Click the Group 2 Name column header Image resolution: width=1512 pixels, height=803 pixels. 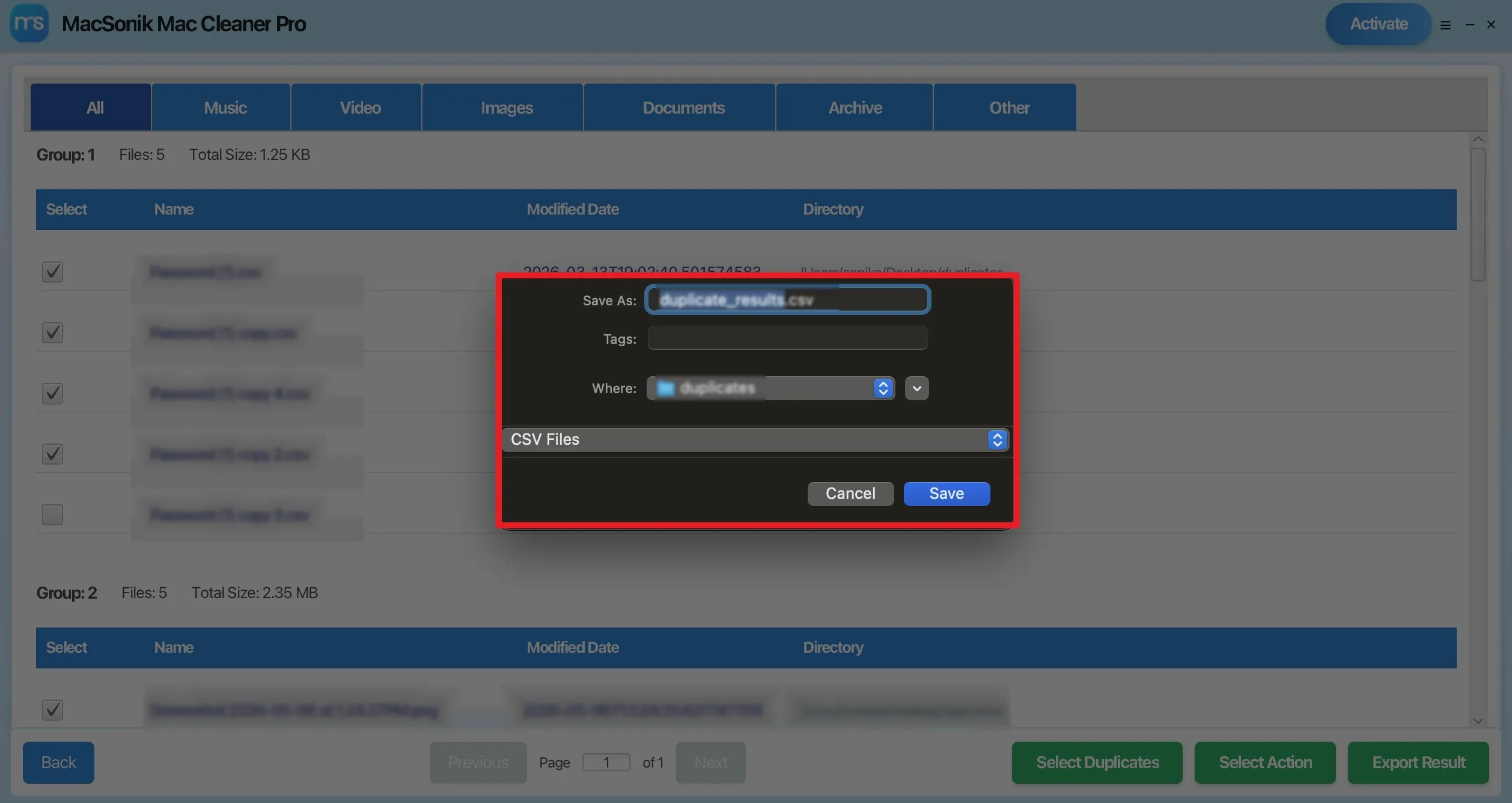point(174,647)
